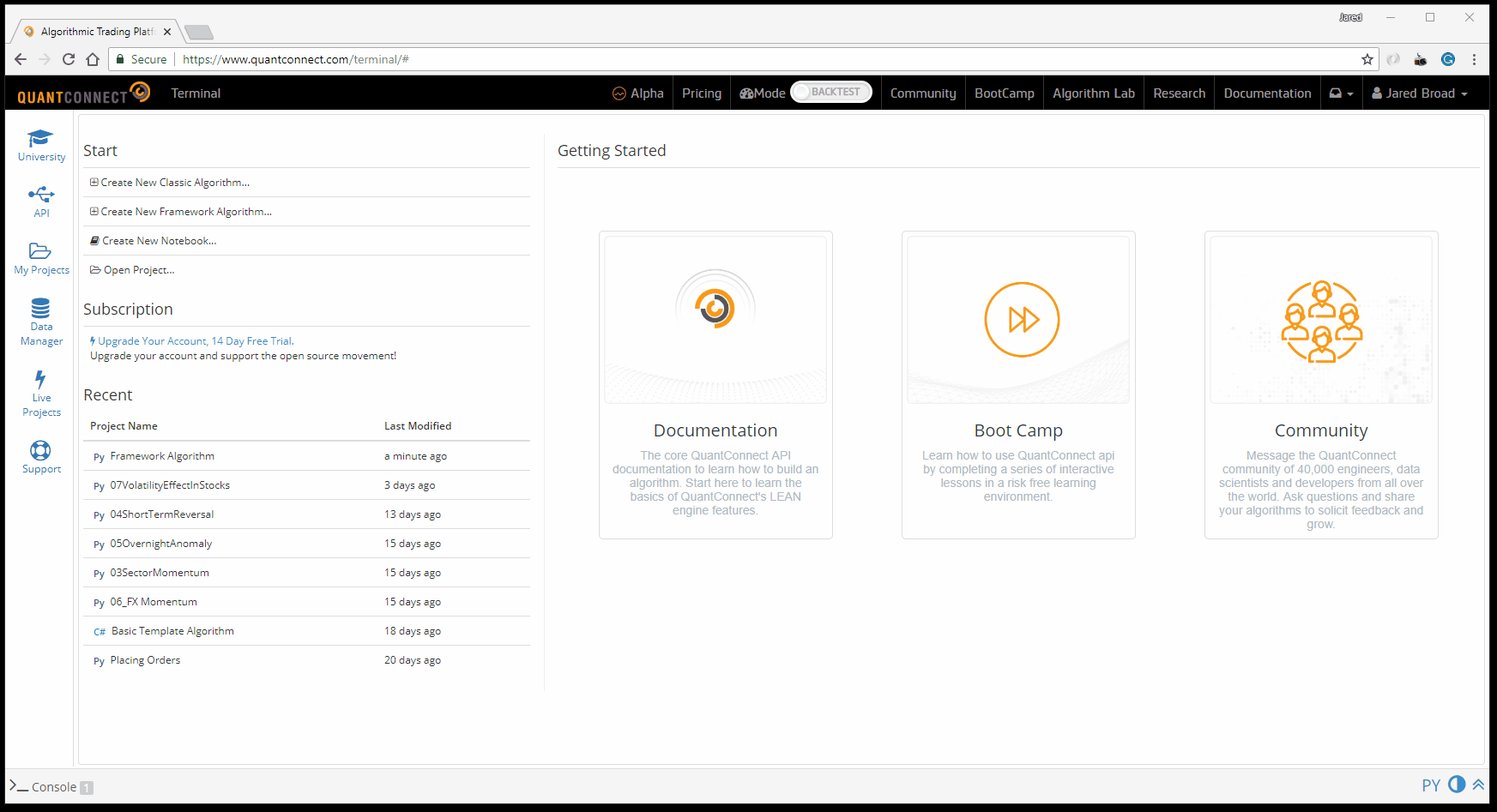
Task: Open the 06_FX Momentum project
Action: point(154,602)
